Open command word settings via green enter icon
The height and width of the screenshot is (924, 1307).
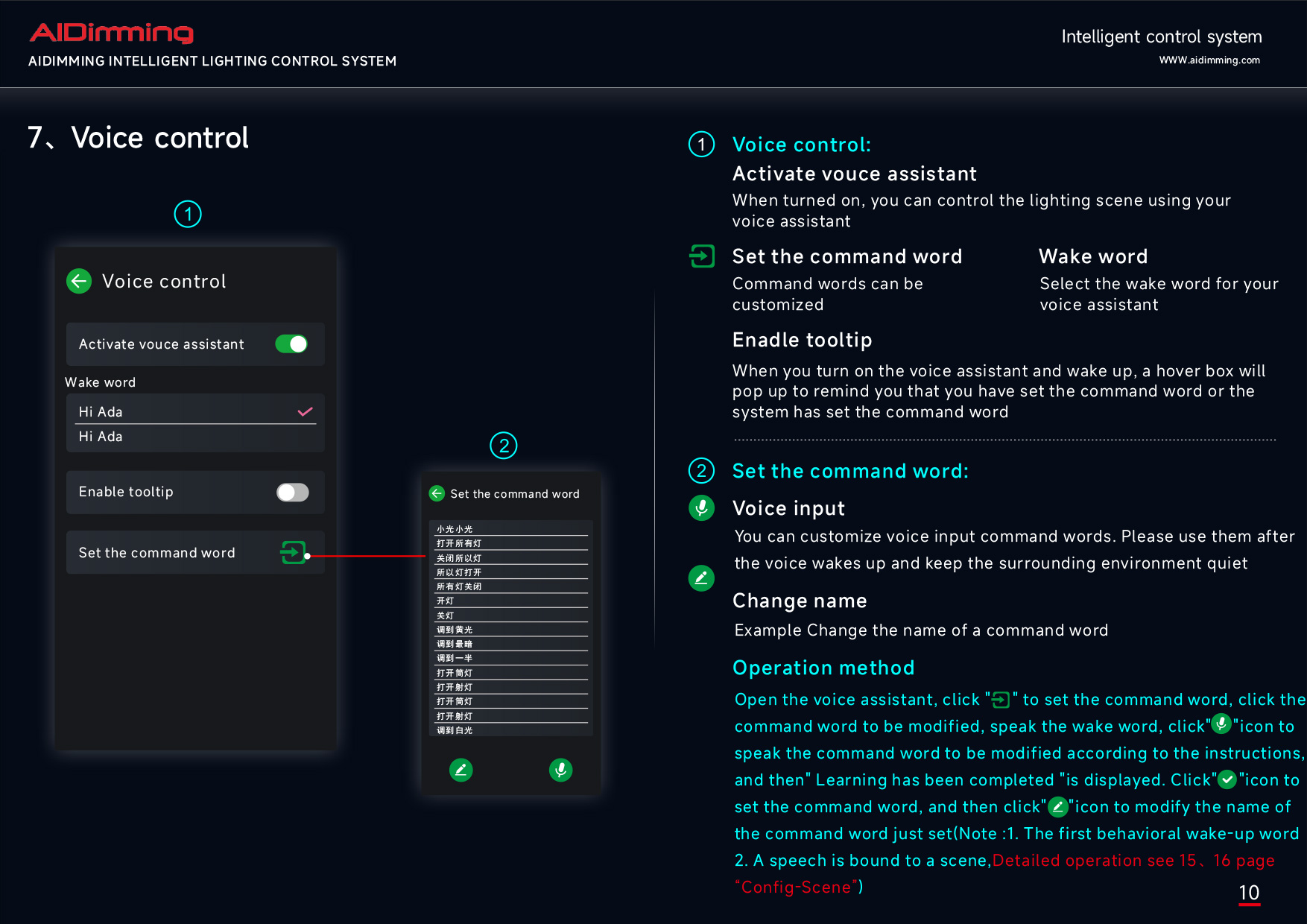point(293,552)
